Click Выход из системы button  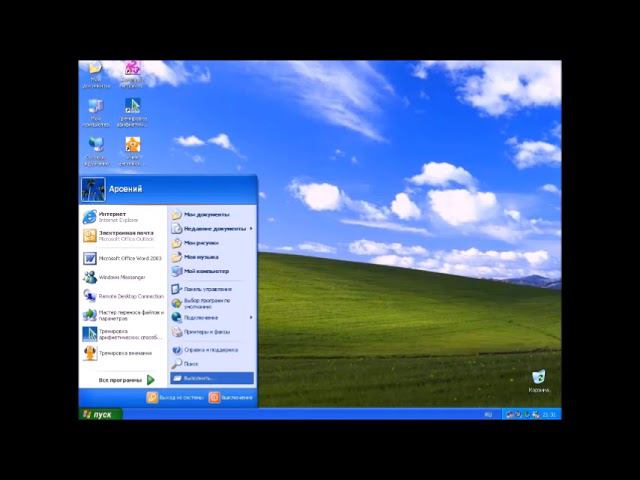pos(175,397)
